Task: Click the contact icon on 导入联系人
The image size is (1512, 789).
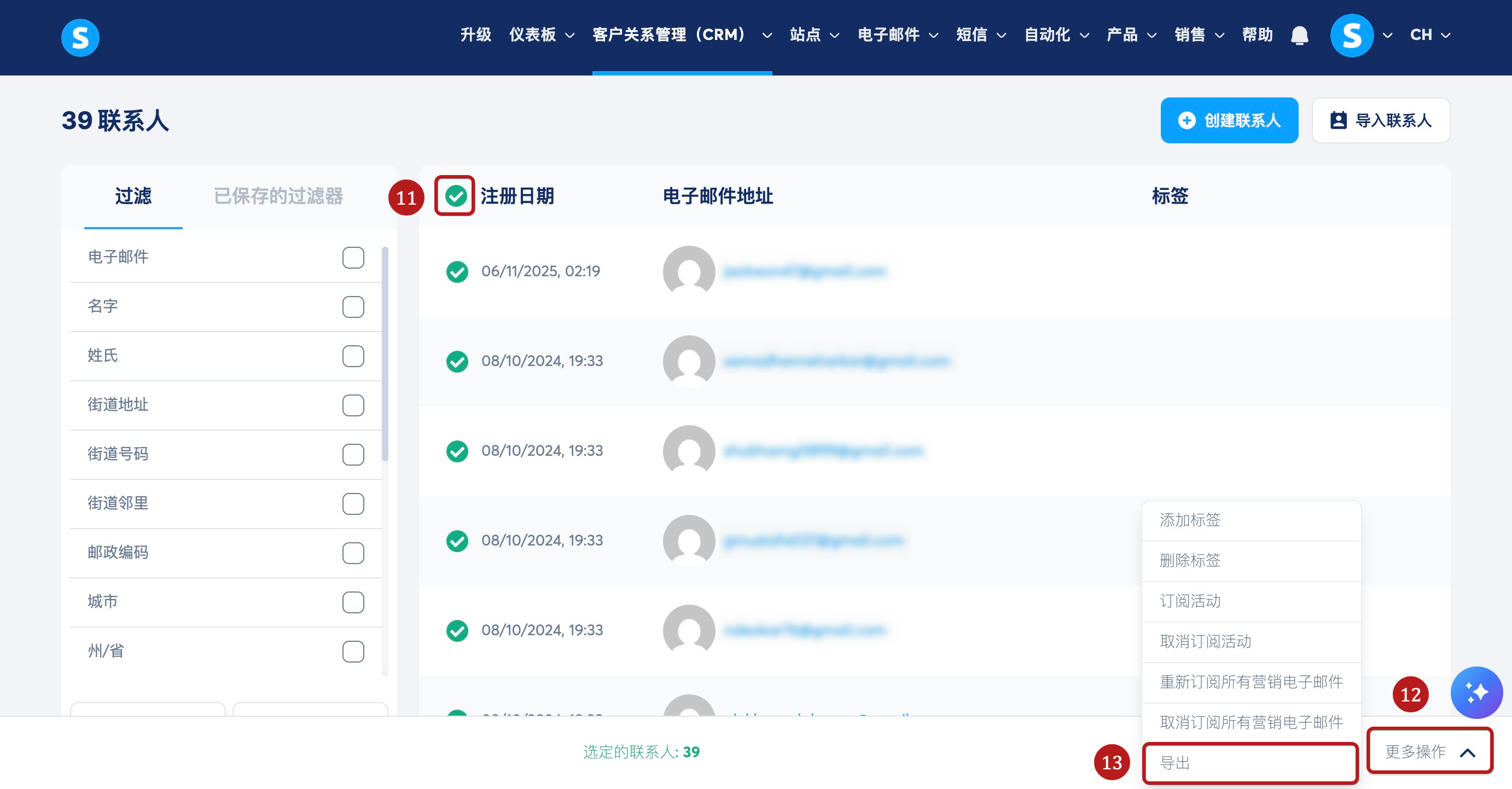Action: pyautogui.click(x=1337, y=120)
